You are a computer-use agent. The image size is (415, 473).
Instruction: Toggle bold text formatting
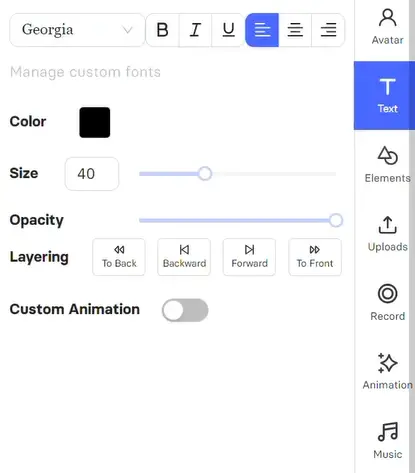click(163, 30)
